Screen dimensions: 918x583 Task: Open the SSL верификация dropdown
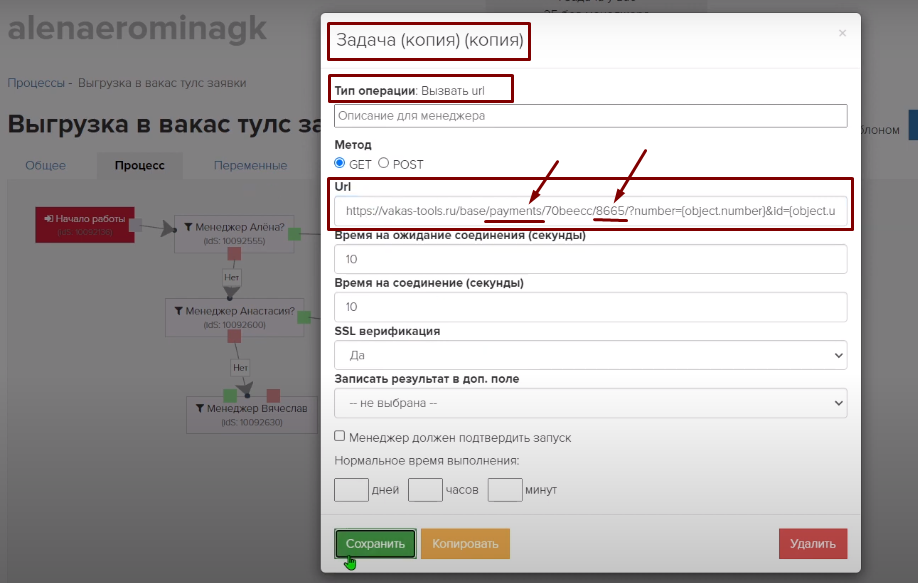[590, 355]
